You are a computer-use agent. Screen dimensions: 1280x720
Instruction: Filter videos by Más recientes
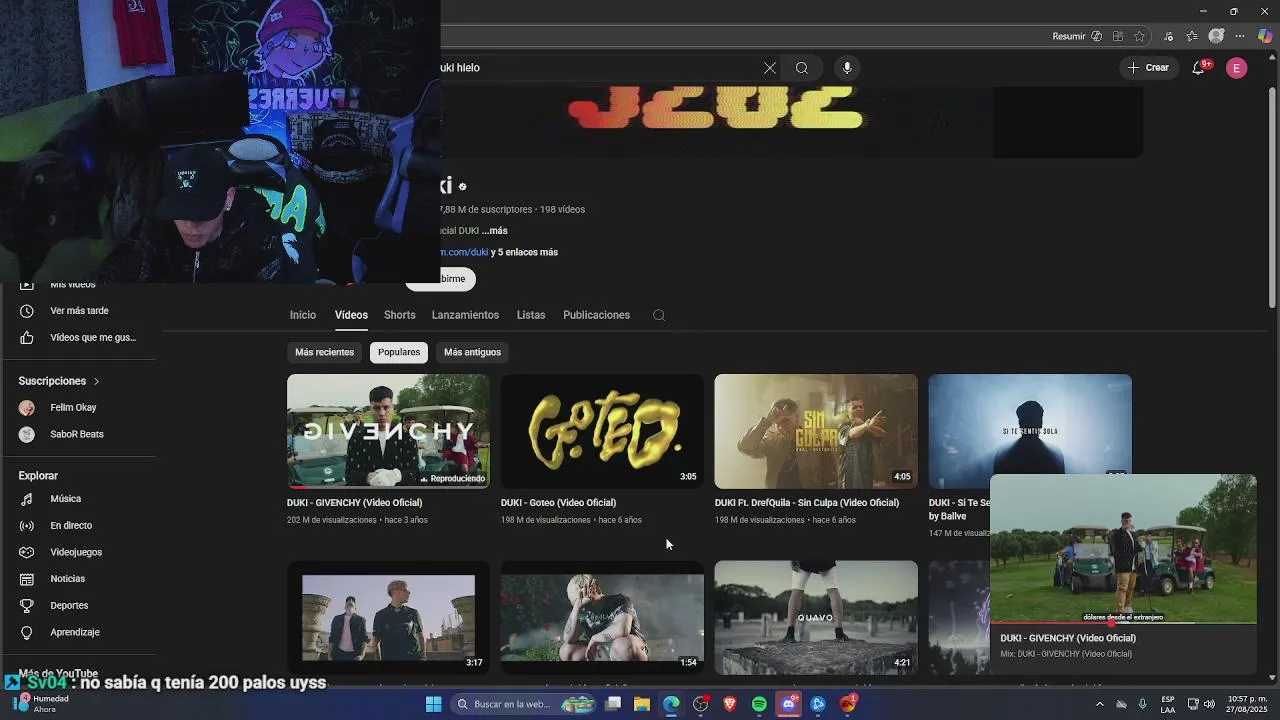[324, 352]
